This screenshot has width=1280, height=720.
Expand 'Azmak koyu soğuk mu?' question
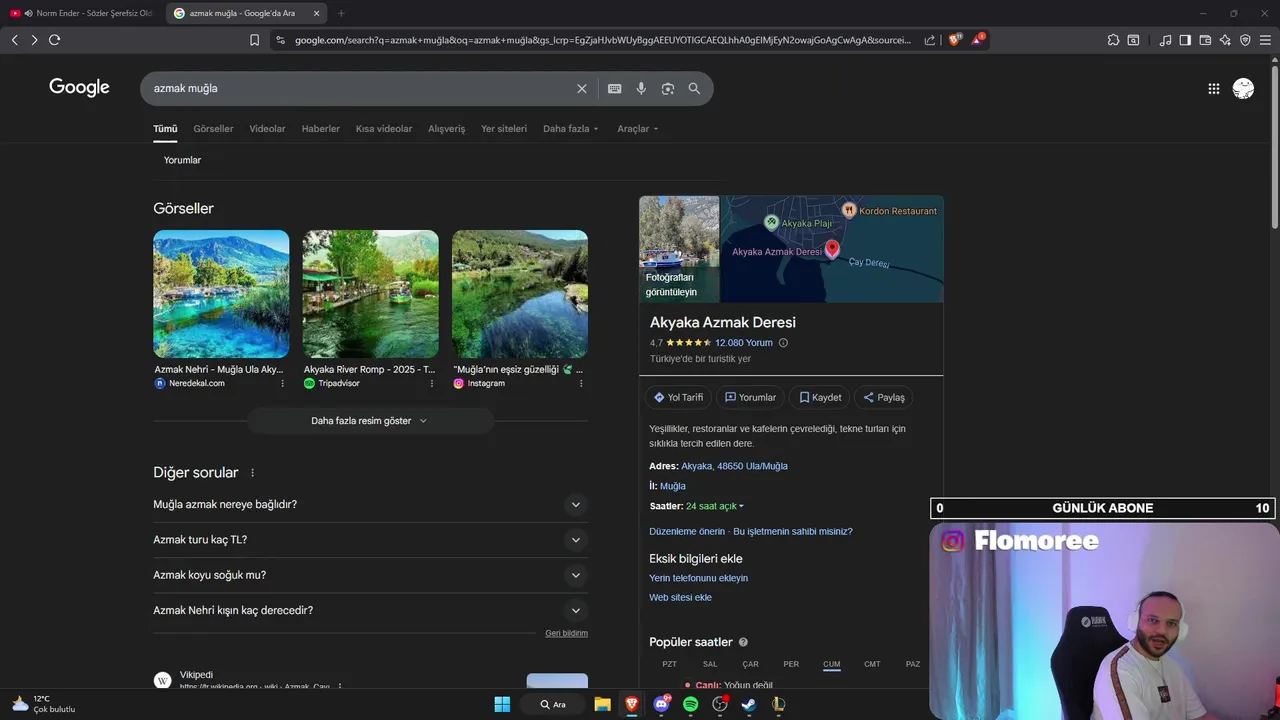click(x=370, y=575)
